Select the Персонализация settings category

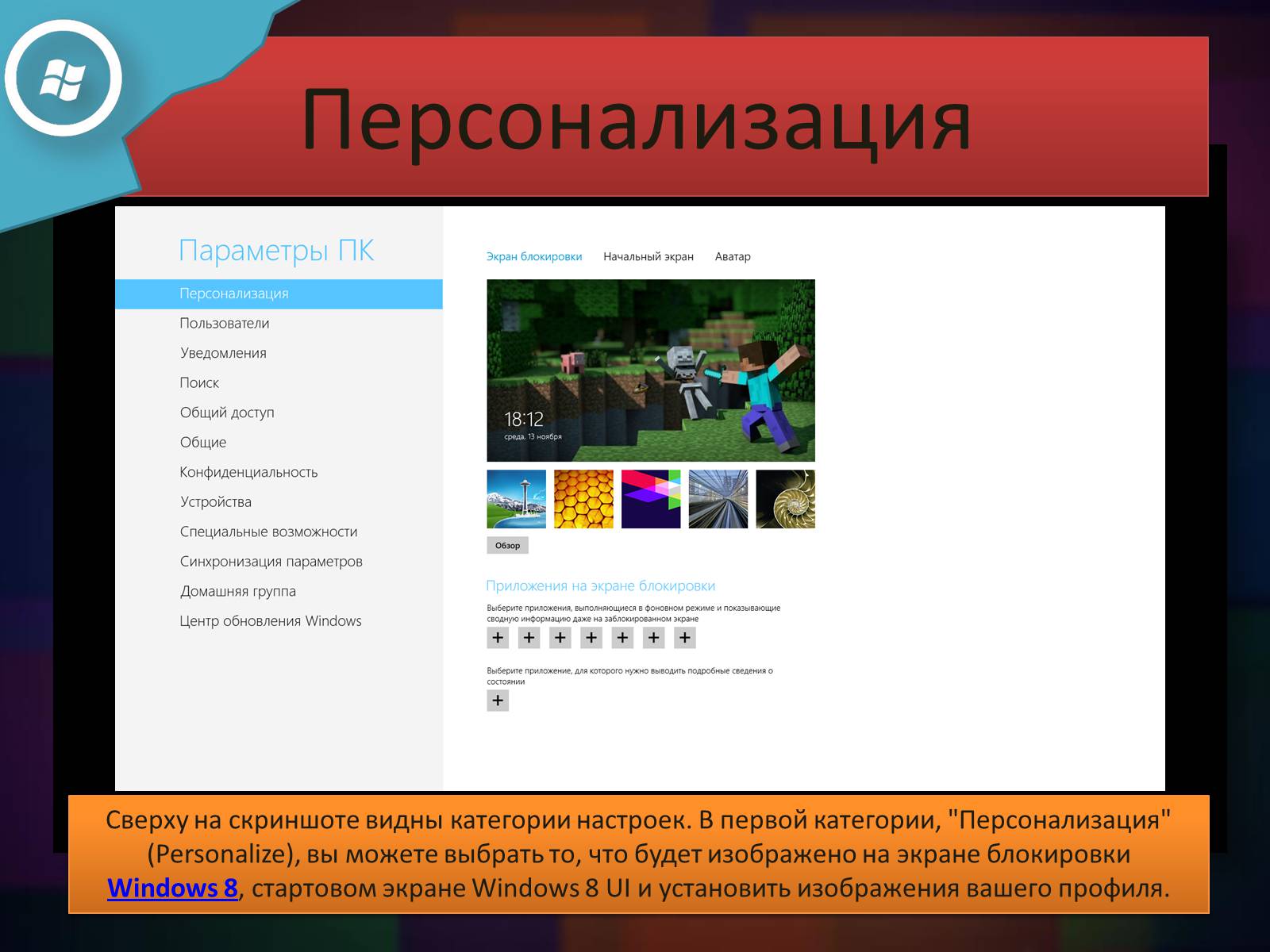[279, 294]
